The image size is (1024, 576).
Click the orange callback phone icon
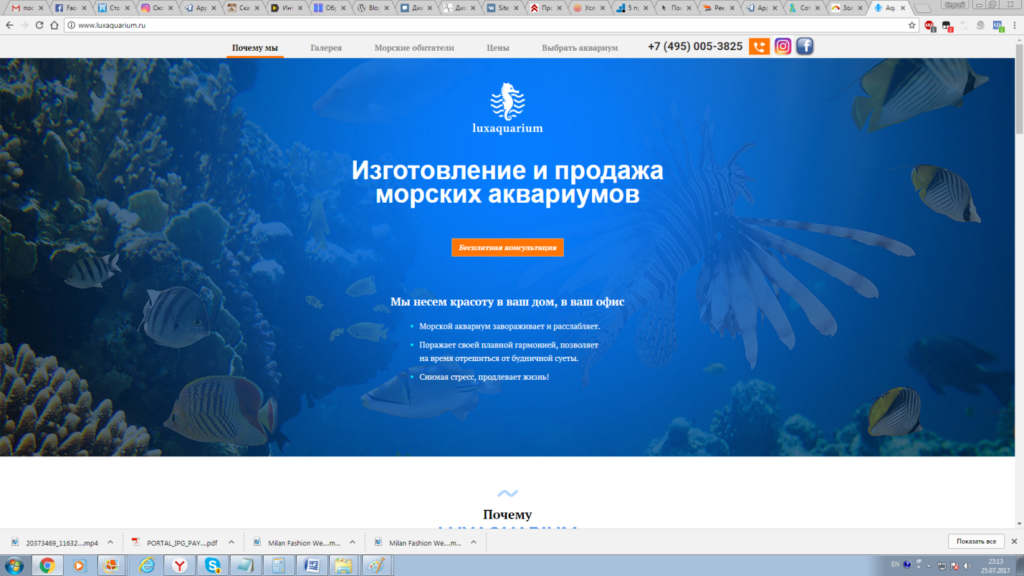(x=759, y=46)
